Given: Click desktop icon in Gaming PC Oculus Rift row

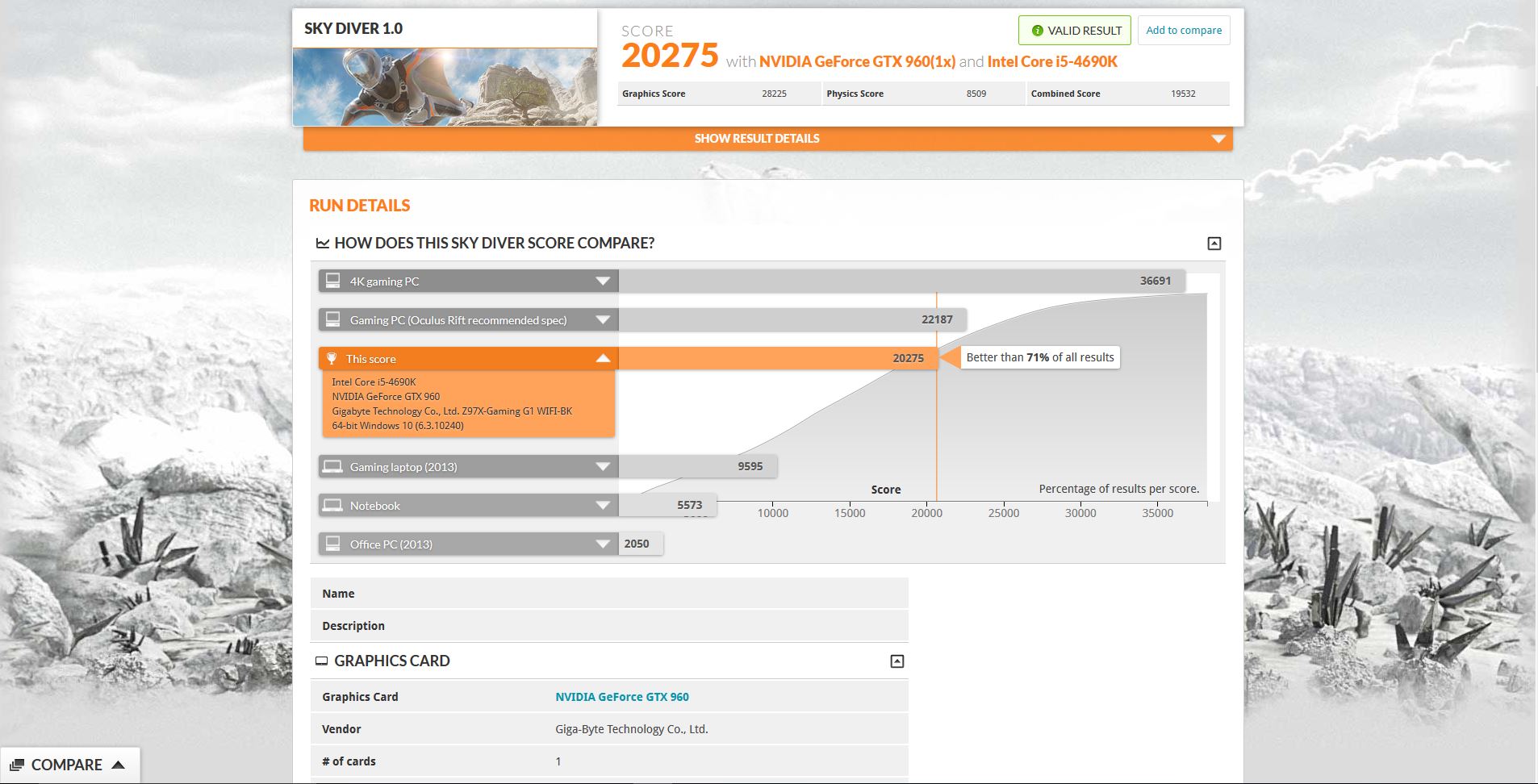Looking at the screenshot, I should click(332, 319).
